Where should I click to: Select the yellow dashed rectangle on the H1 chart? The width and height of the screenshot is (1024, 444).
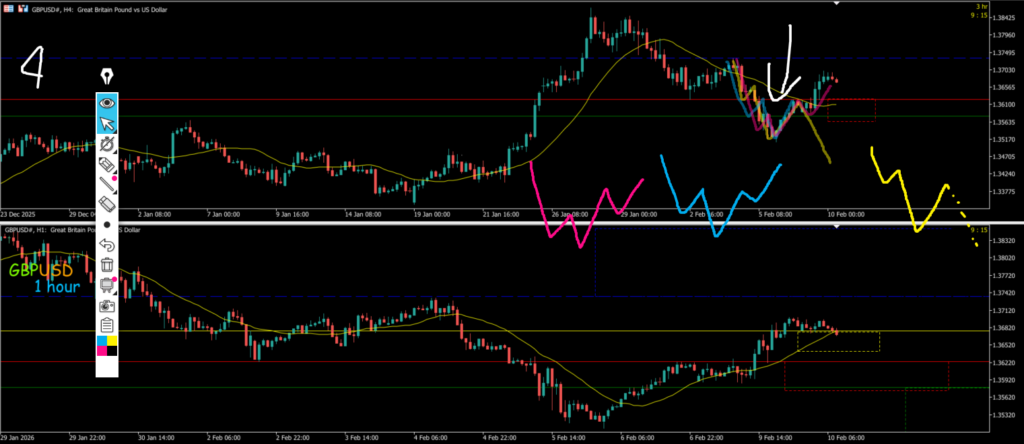click(839, 341)
